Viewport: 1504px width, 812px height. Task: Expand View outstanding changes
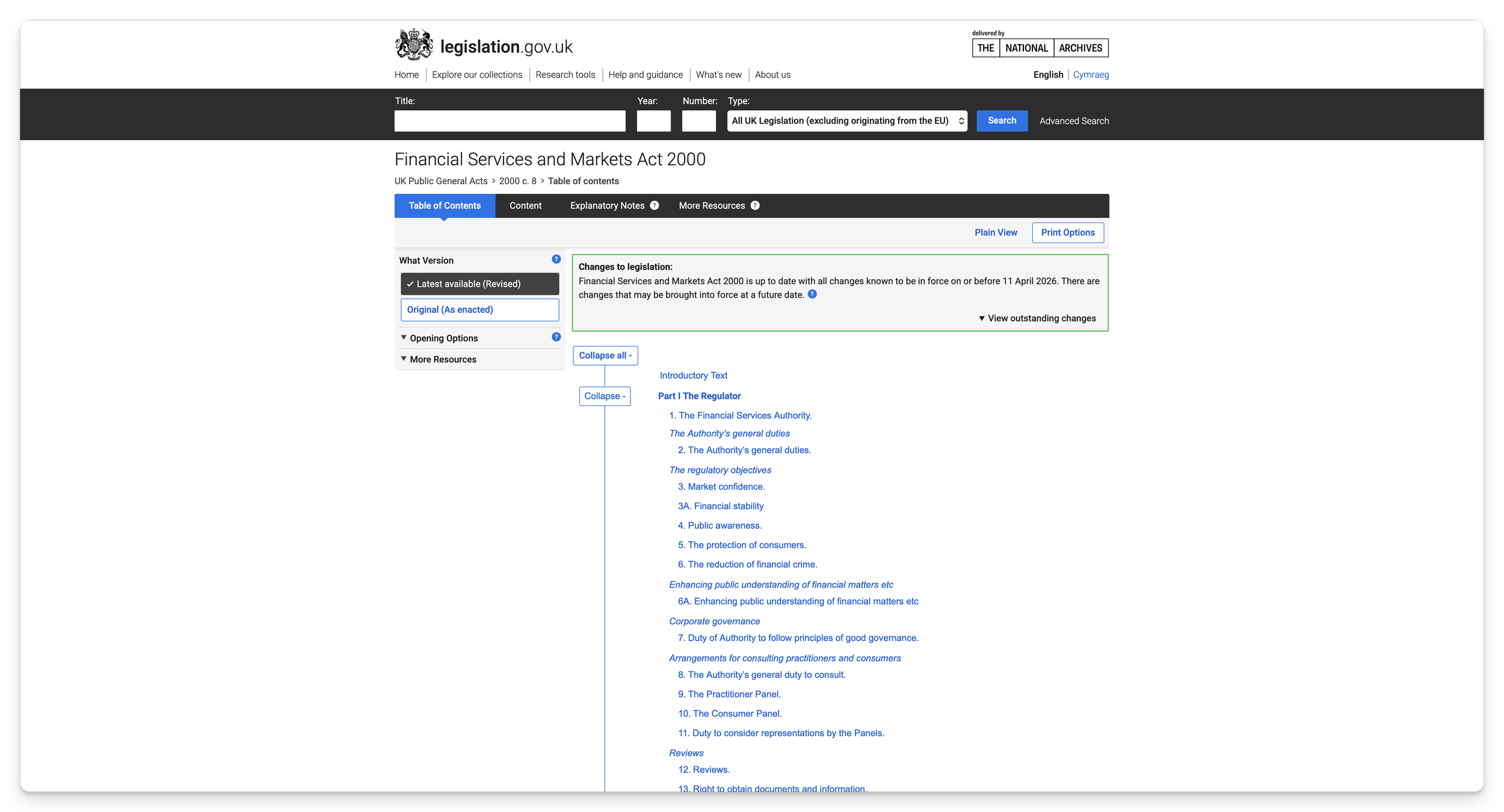(x=1037, y=318)
